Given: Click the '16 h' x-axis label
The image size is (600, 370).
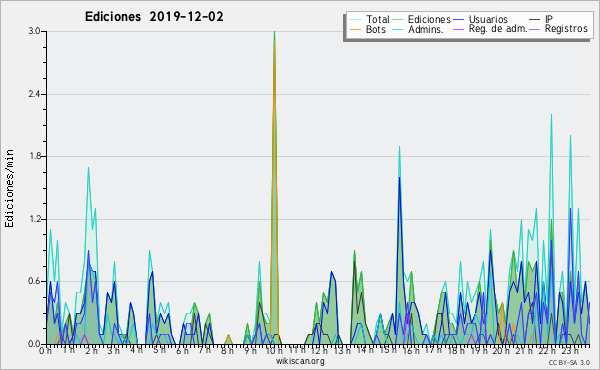Looking at the screenshot, I should [x=411, y=351].
